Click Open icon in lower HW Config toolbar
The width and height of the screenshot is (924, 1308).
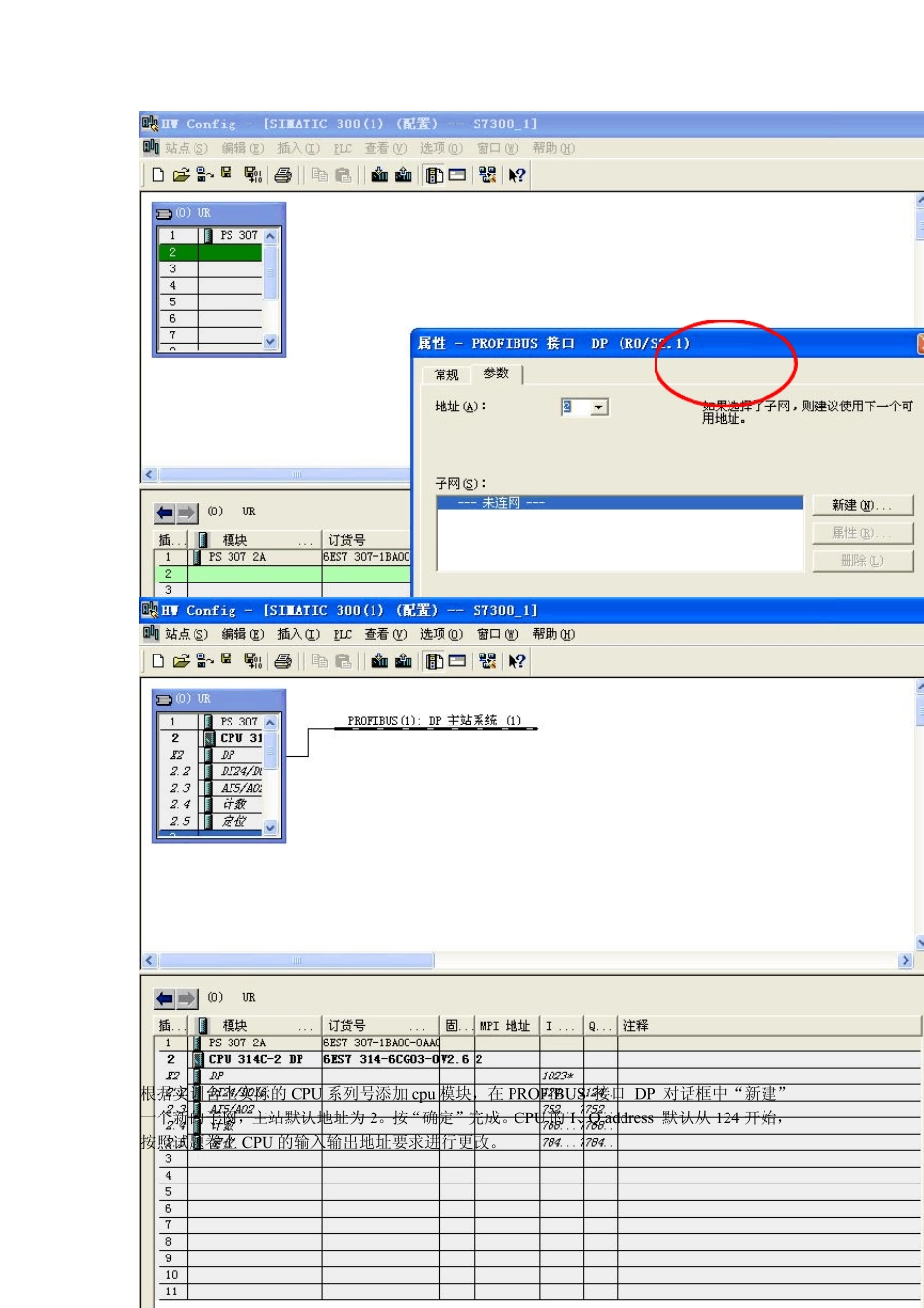click(181, 661)
